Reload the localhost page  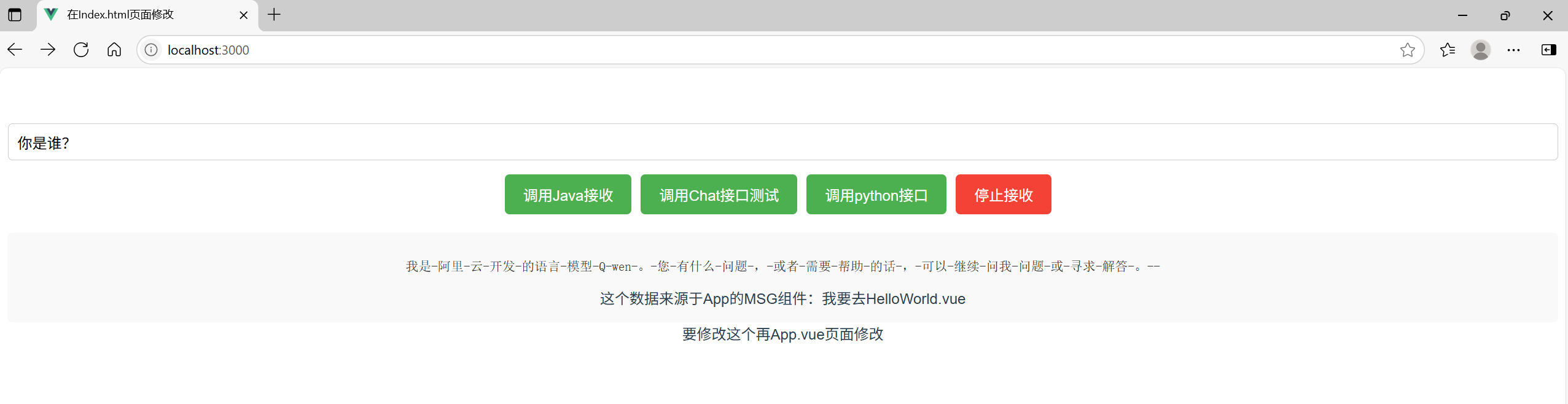click(x=81, y=50)
